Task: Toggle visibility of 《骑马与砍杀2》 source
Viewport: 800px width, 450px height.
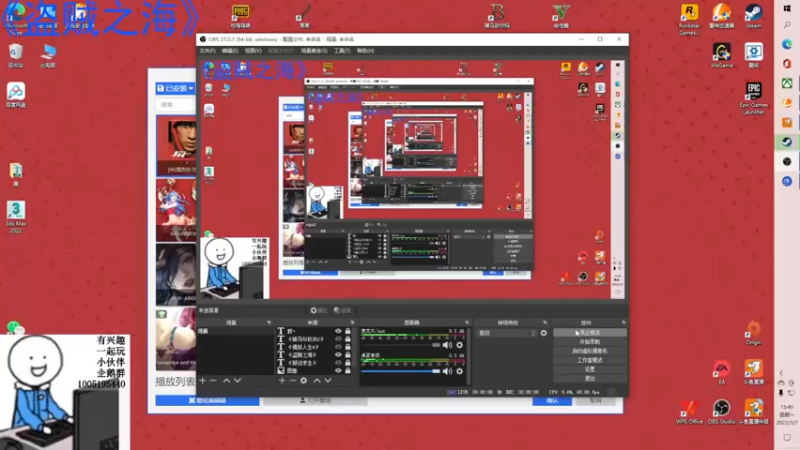Action: [x=338, y=339]
